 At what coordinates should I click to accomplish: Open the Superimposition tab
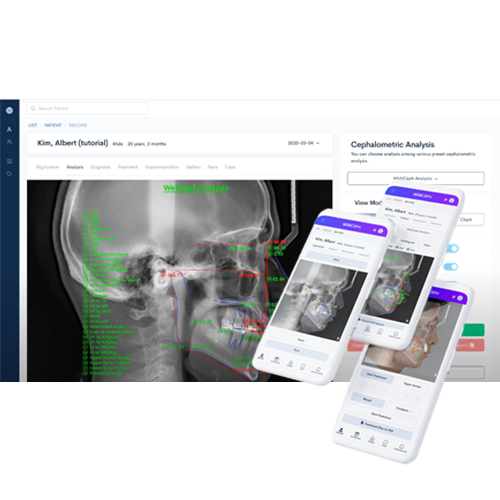(x=162, y=167)
